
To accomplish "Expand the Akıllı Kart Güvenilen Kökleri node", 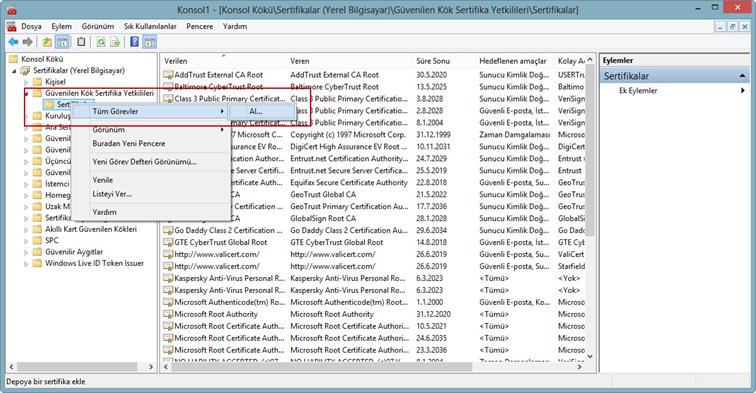I will point(26,230).
